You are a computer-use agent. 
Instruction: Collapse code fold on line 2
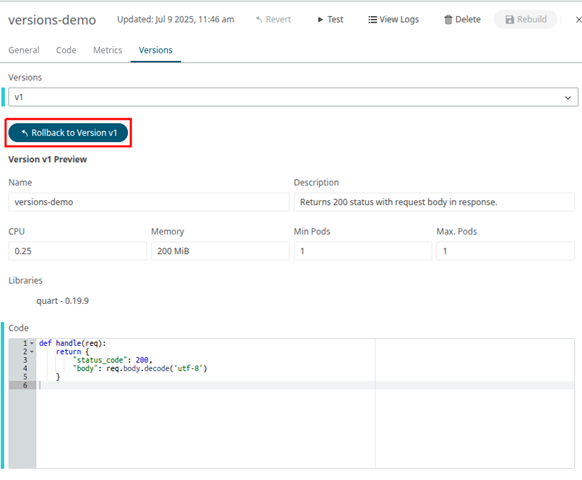32,352
